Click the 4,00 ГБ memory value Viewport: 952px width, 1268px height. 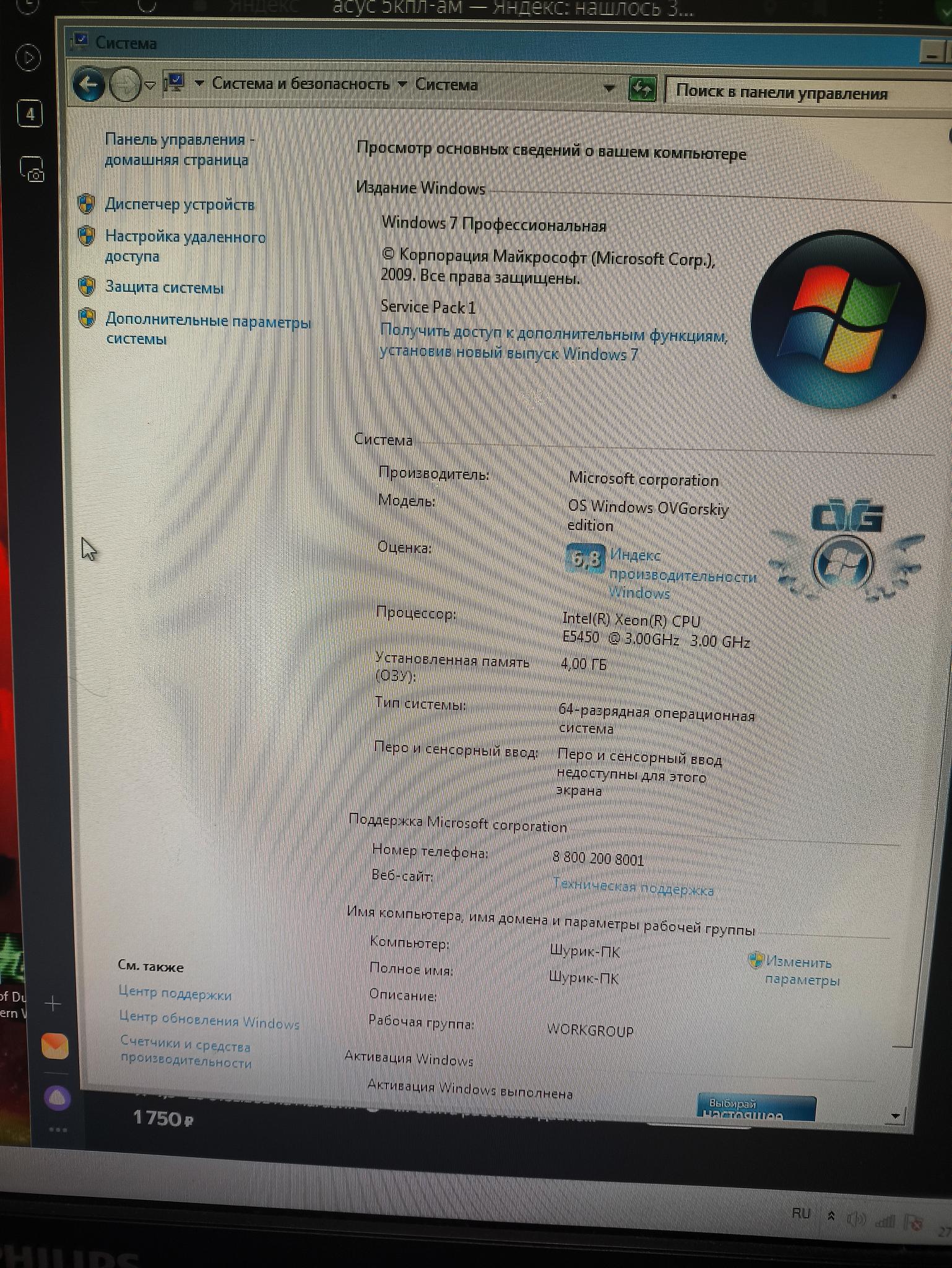(583, 664)
